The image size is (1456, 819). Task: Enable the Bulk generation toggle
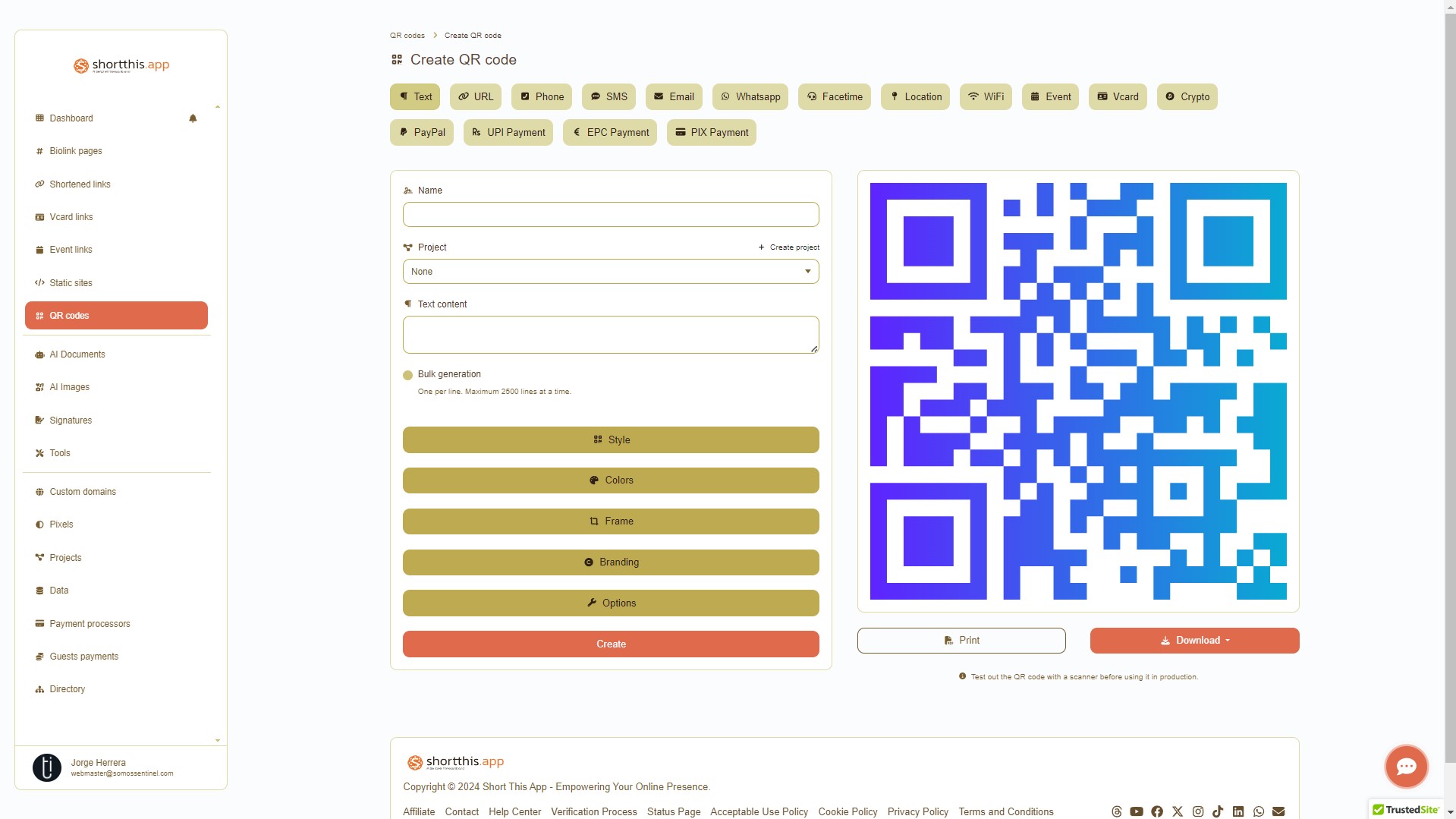(x=408, y=375)
